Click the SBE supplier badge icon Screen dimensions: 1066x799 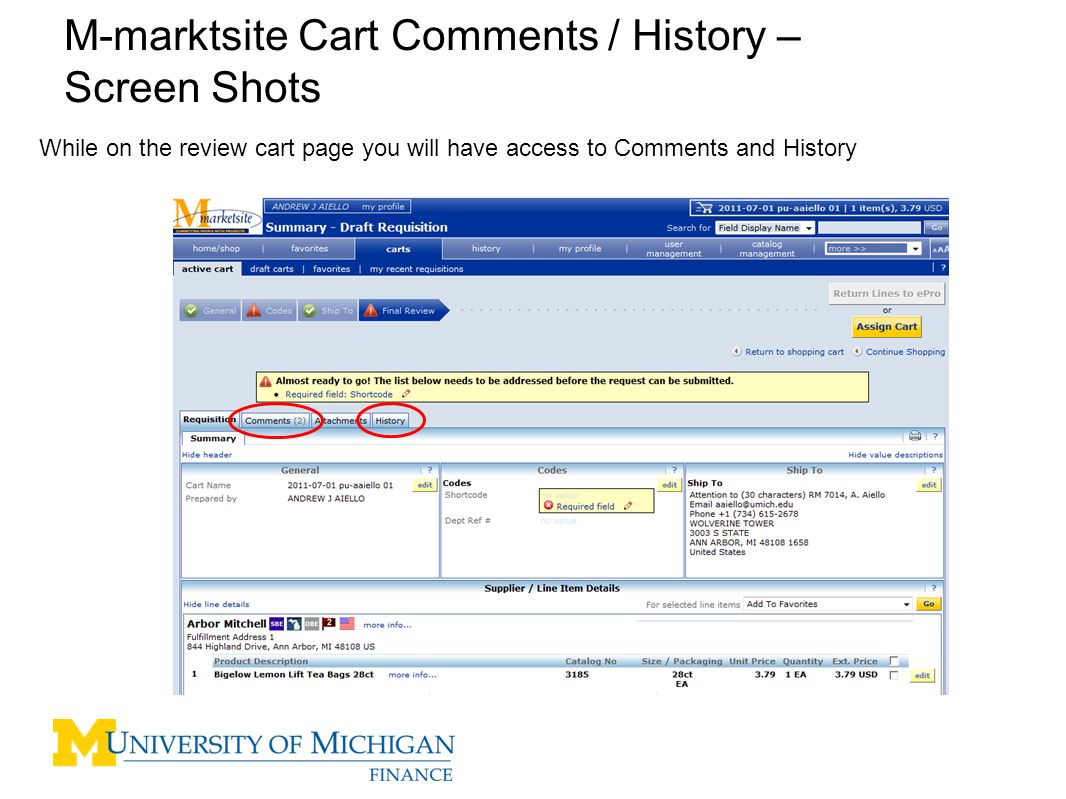coord(276,624)
